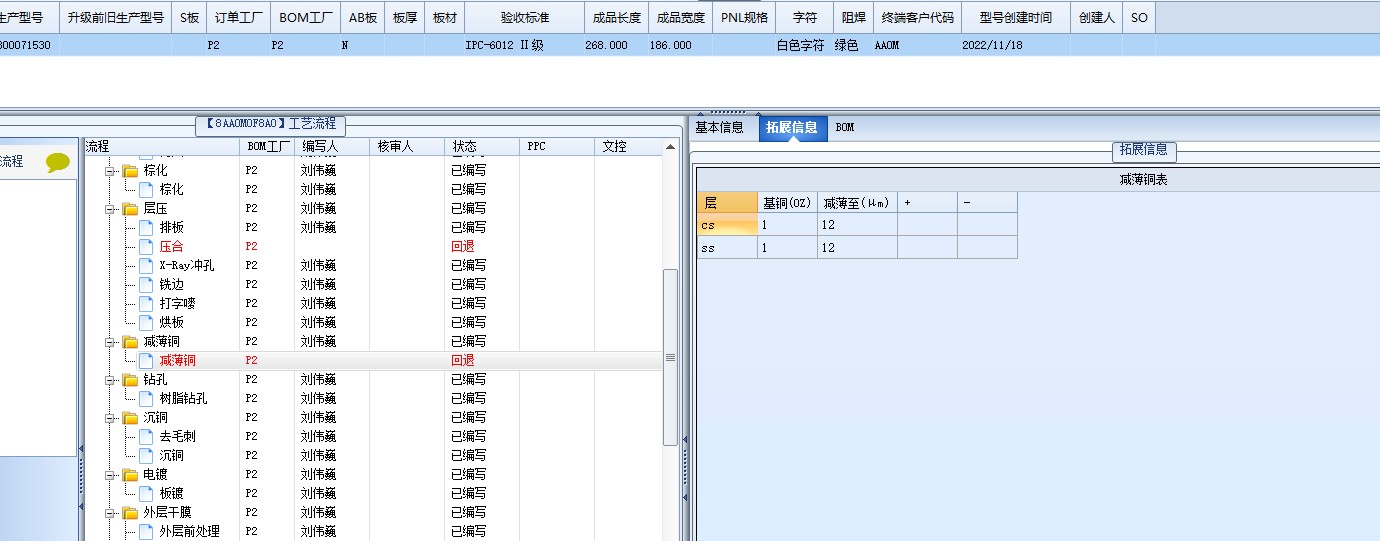Click the 验收标准 column header

pos(525,18)
